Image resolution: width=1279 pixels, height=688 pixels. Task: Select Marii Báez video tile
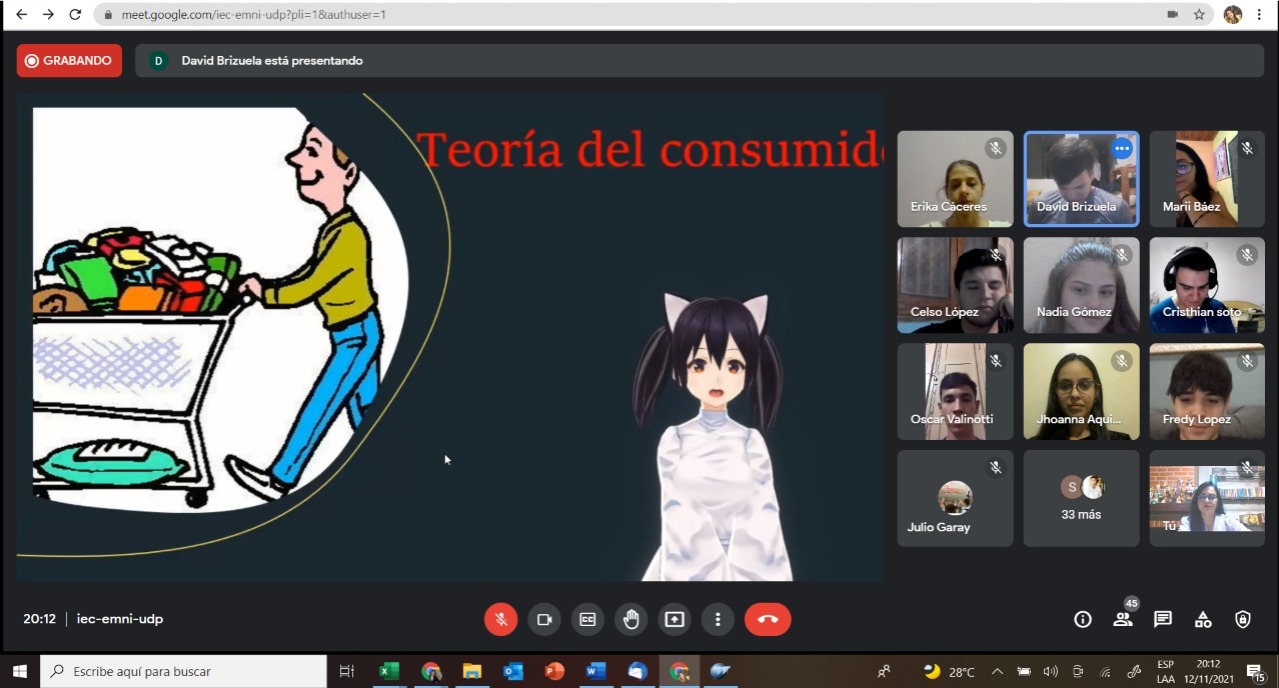1207,179
